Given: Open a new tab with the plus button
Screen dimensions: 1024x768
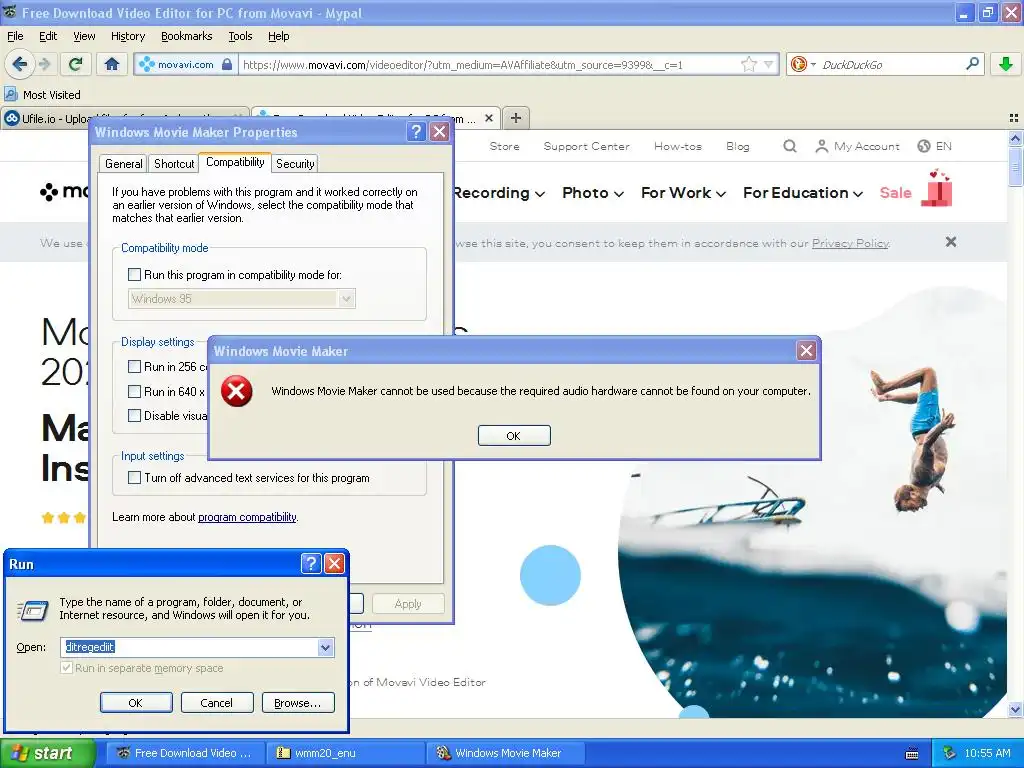Looking at the screenshot, I should point(515,118).
